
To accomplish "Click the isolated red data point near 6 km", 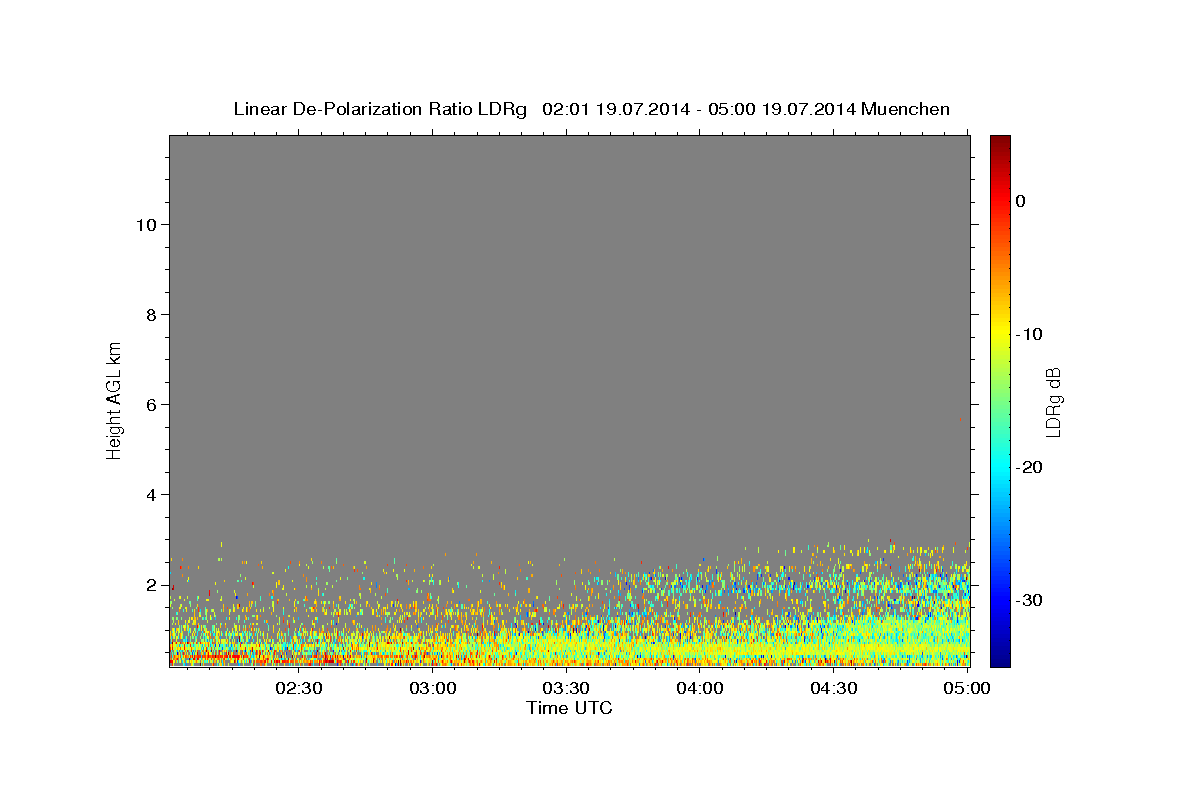I will tap(961, 420).
